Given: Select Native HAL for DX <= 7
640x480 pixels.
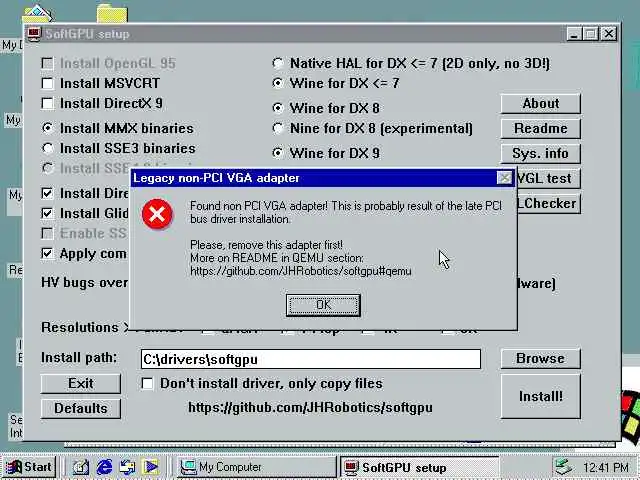Looking at the screenshot, I should tap(278, 63).
